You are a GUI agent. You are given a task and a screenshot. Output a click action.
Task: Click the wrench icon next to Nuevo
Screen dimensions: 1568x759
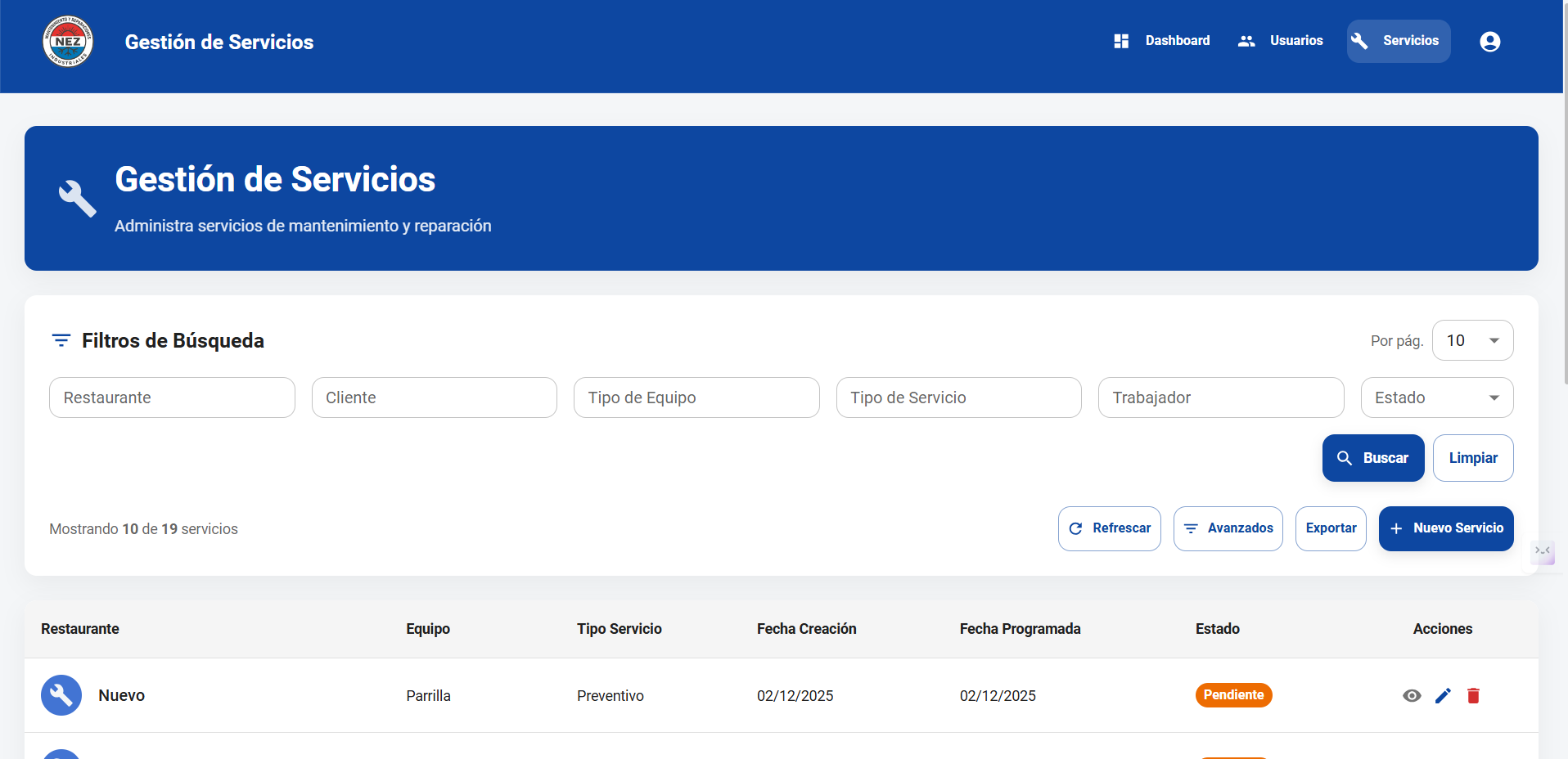point(61,694)
